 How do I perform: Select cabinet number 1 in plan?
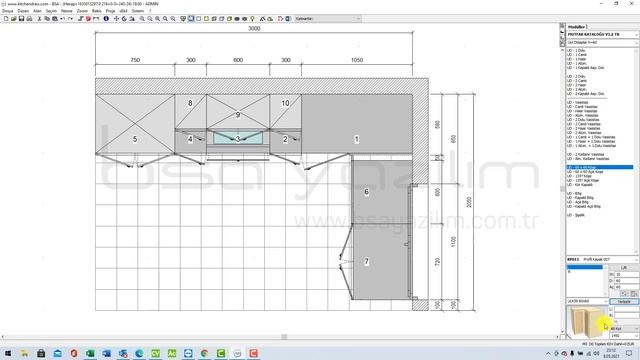click(357, 139)
